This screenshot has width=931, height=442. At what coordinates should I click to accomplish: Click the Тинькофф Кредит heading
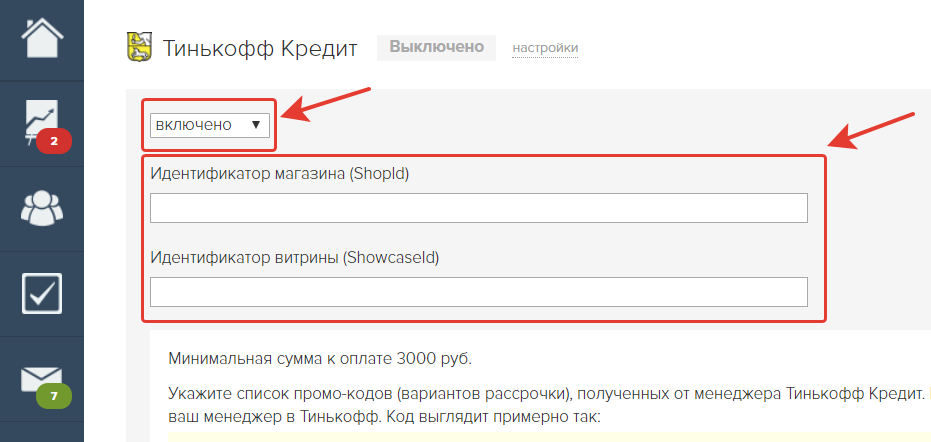pyautogui.click(x=260, y=48)
